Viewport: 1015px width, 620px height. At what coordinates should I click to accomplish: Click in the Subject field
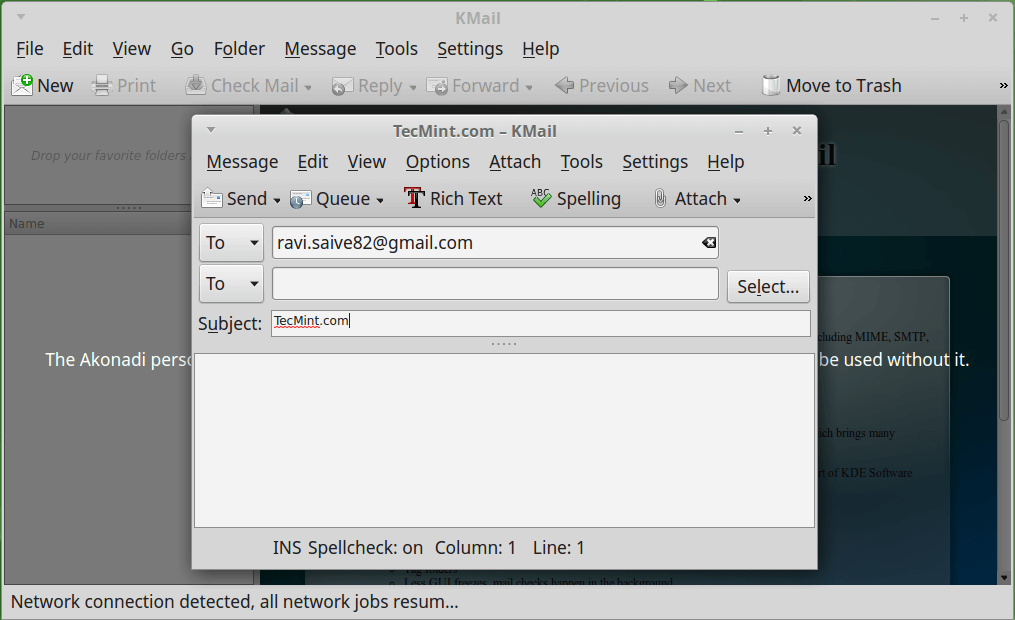[541, 323]
